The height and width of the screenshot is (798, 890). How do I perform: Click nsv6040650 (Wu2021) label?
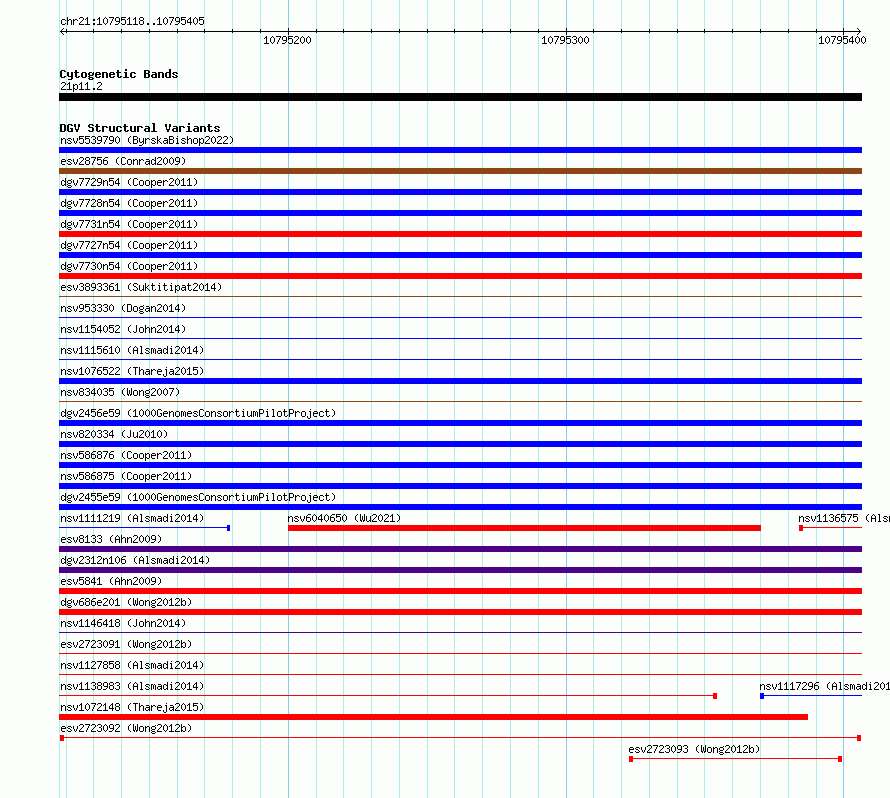click(345, 518)
